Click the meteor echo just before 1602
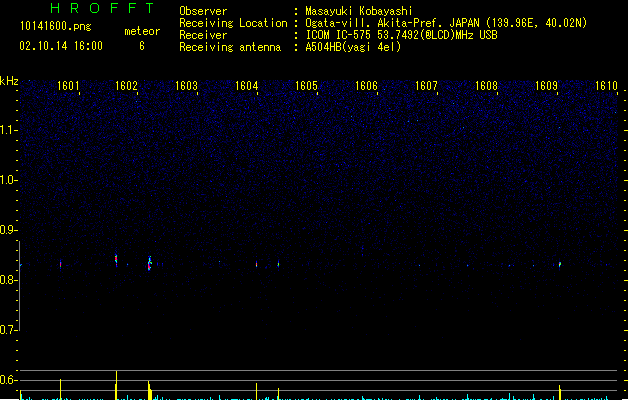This screenshot has width=629, height=400. tap(116, 260)
